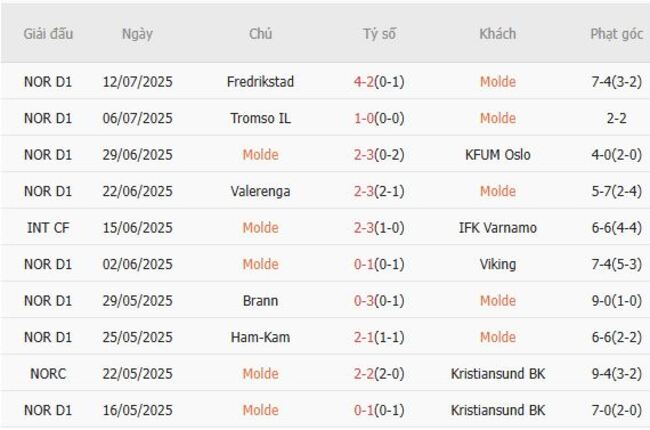Open Kristiansund BK in the 22/05/2025 row
The height and width of the screenshot is (430, 650).
497,374
